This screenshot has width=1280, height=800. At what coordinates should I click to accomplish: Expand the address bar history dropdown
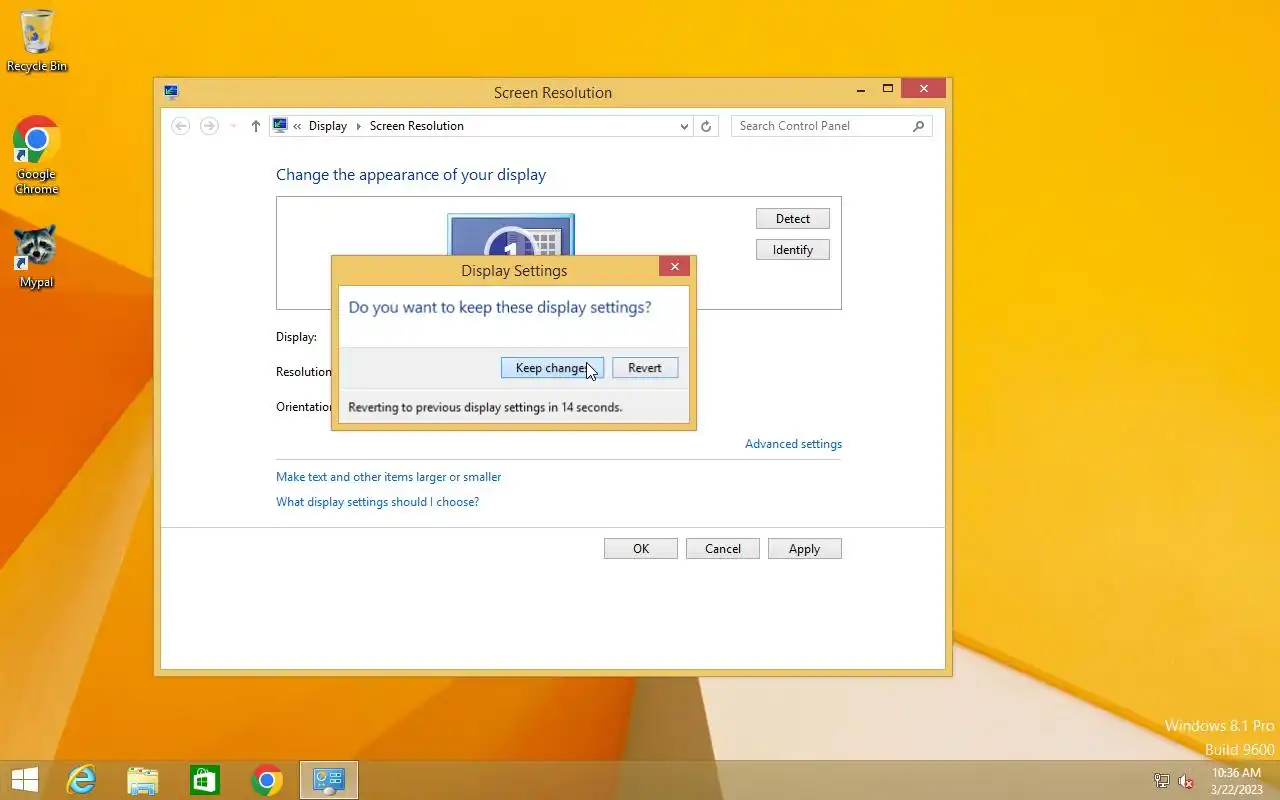(x=684, y=126)
